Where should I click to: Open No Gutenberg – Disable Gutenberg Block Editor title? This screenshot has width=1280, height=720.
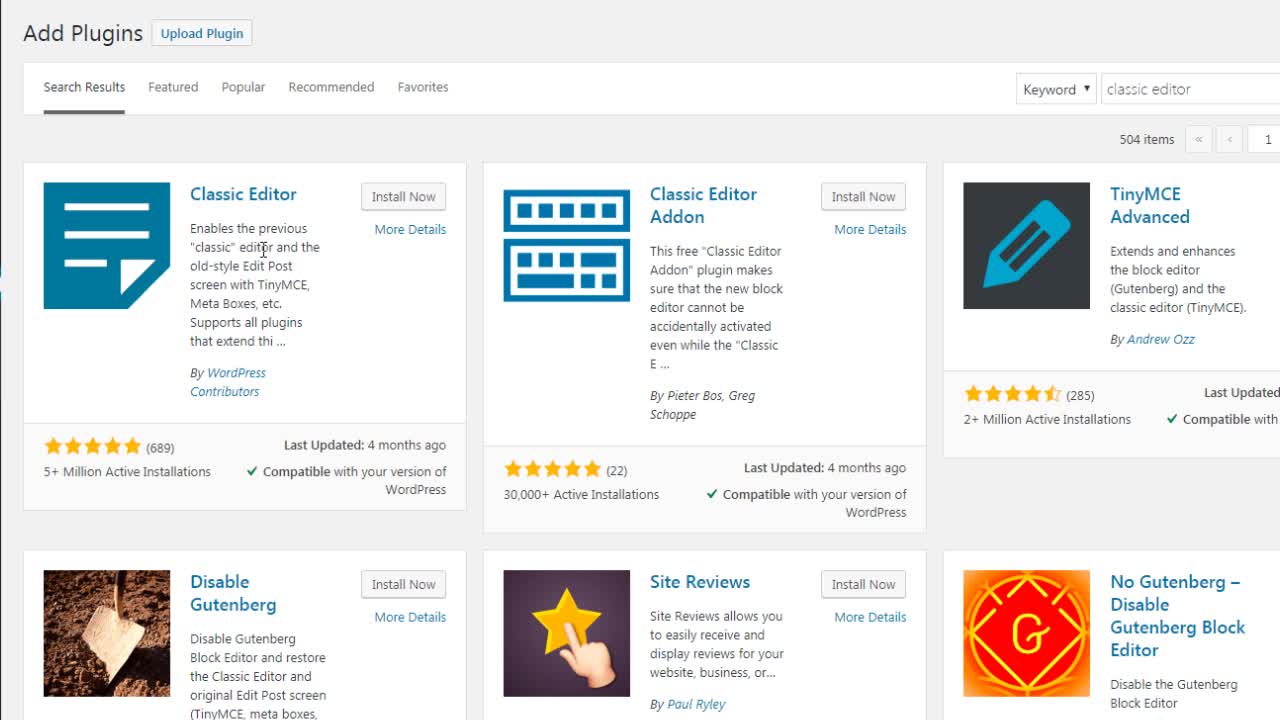pos(1178,615)
